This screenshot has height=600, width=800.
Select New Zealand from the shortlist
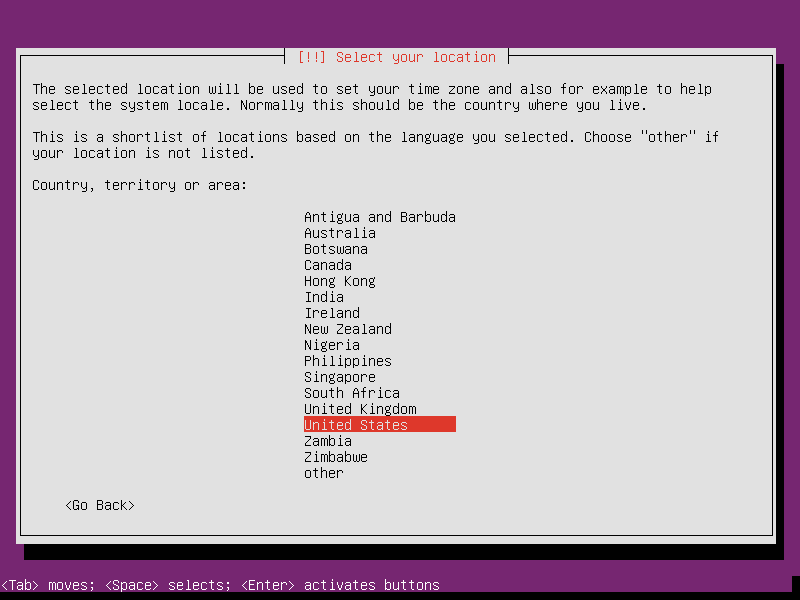pos(347,329)
